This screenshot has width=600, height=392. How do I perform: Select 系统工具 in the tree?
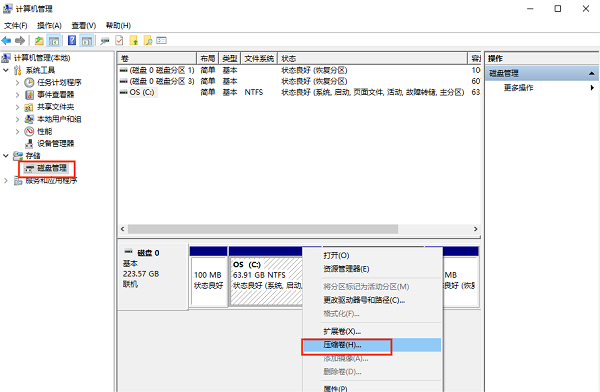coord(40,70)
